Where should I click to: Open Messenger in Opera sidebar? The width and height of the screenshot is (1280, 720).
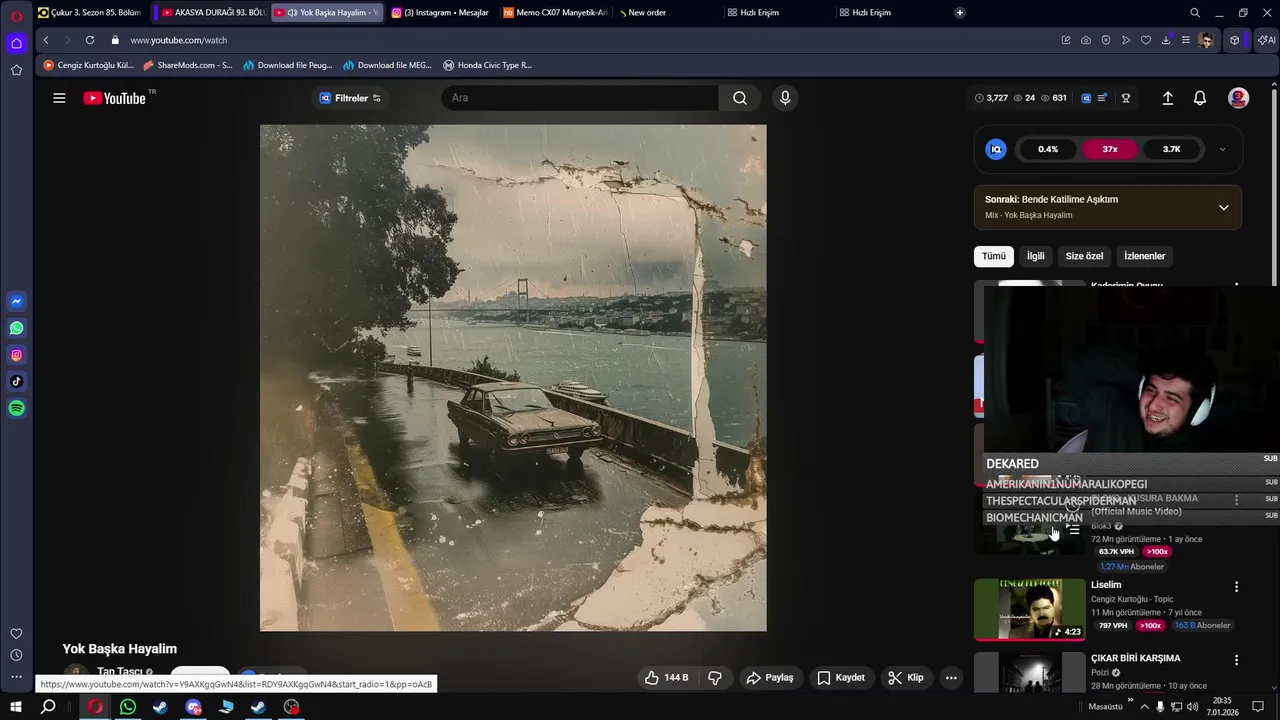tap(16, 301)
